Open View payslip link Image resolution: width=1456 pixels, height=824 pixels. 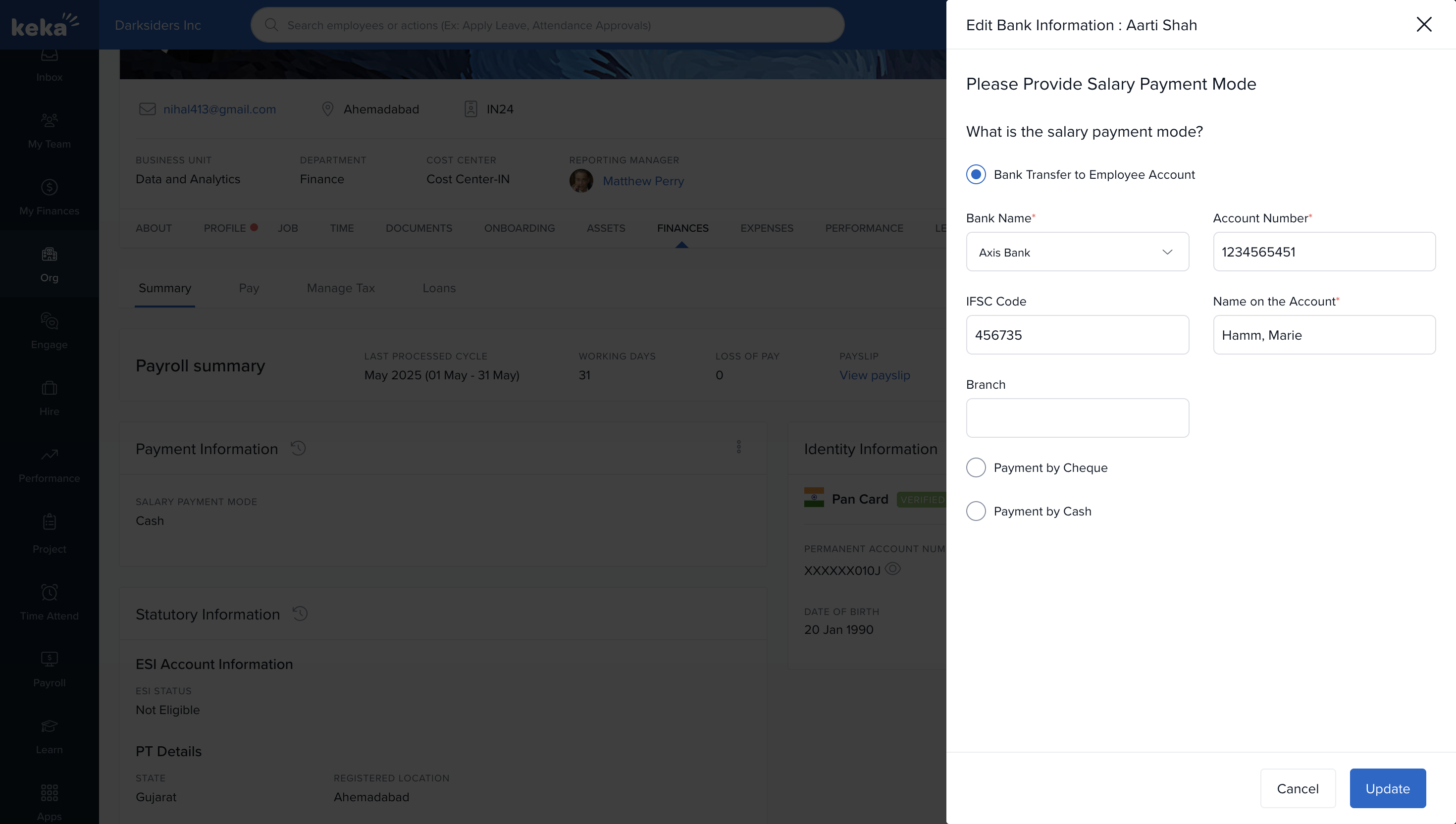pos(874,375)
